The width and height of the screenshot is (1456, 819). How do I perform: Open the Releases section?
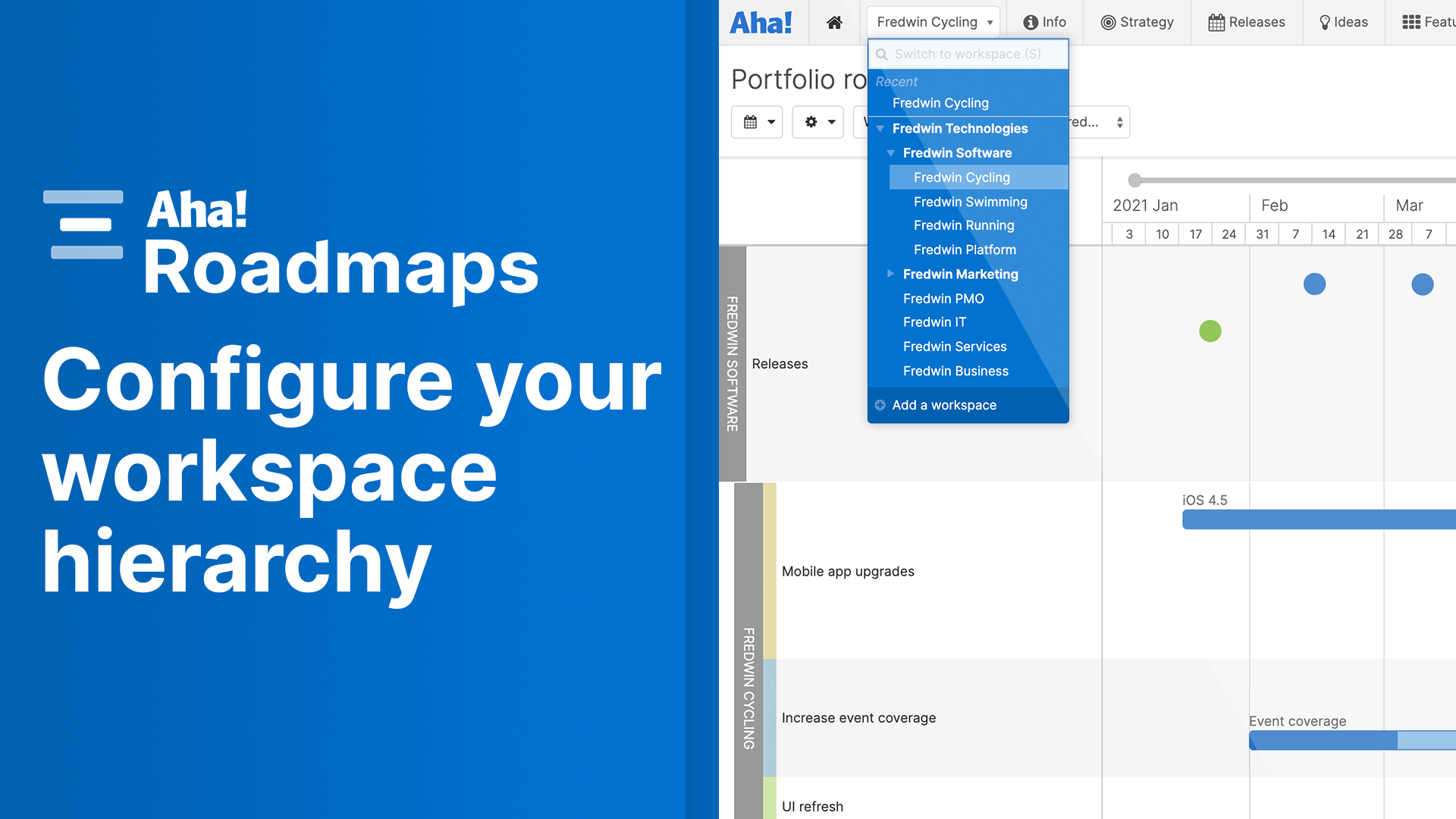coord(1247,22)
